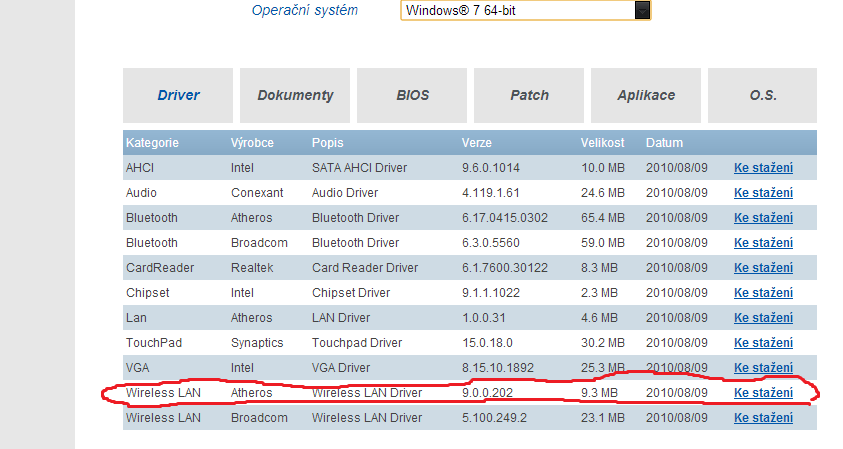Click the 2.3 MB size cell

tap(599, 293)
